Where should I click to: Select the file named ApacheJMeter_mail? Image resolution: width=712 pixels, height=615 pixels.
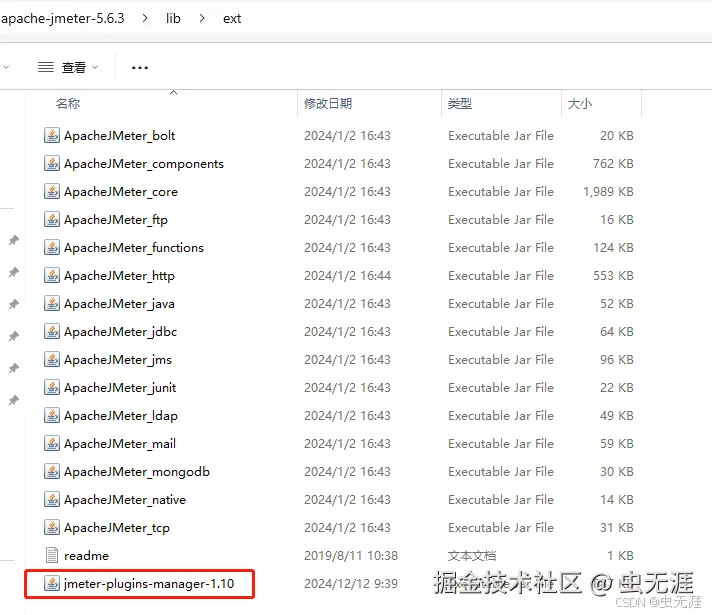(120, 444)
